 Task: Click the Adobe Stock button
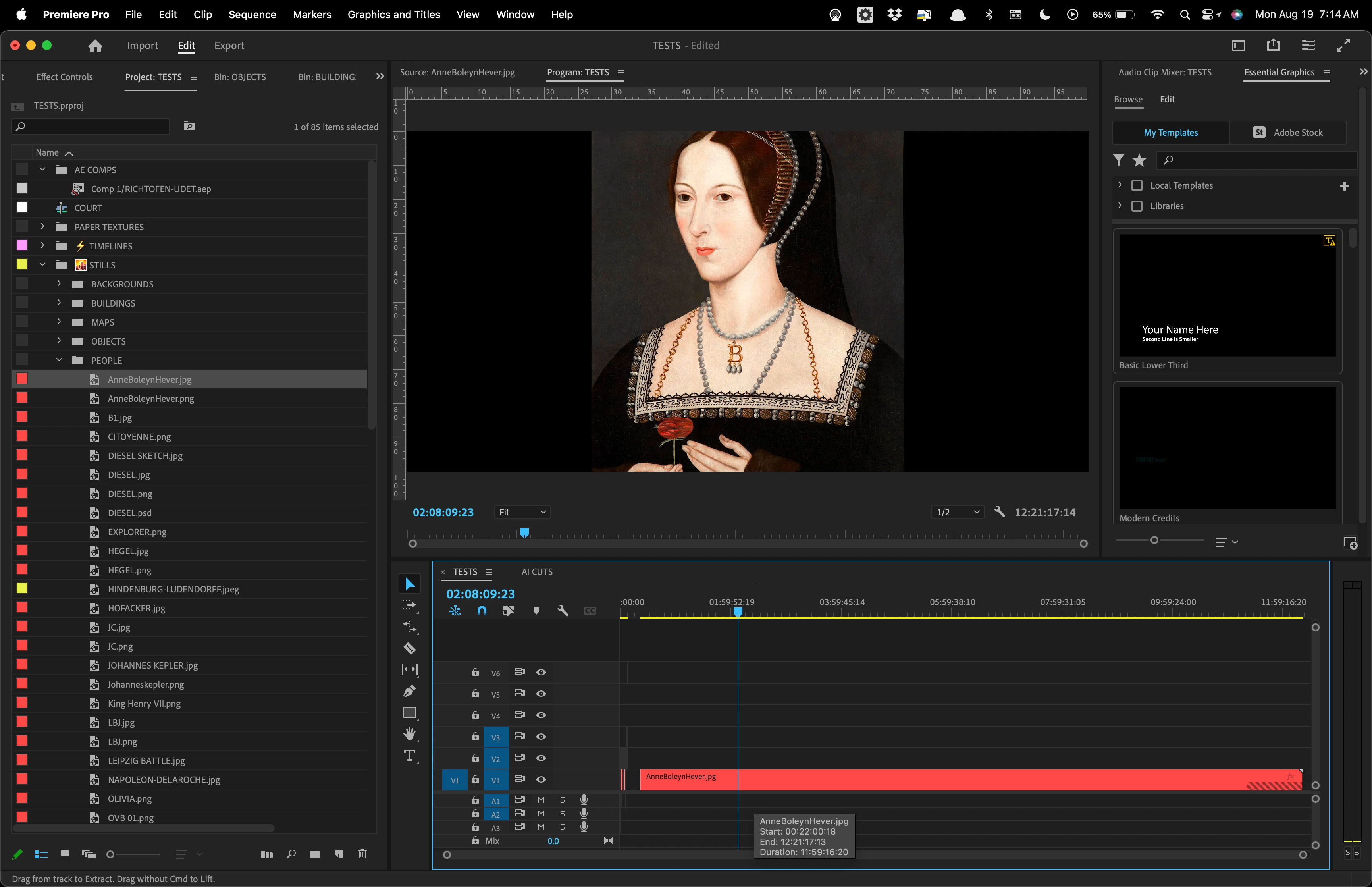point(1287,133)
